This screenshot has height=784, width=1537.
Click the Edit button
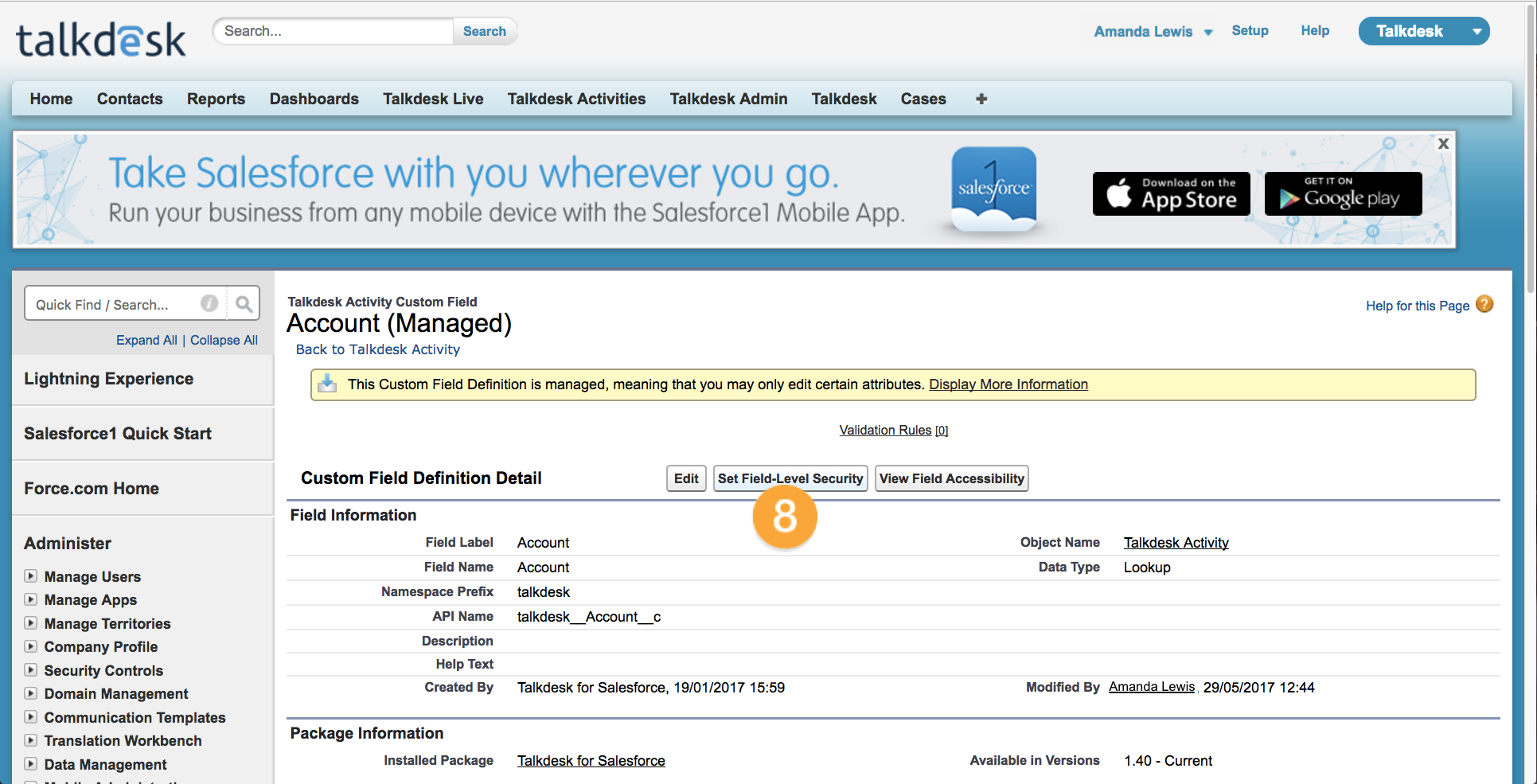pyautogui.click(x=686, y=478)
